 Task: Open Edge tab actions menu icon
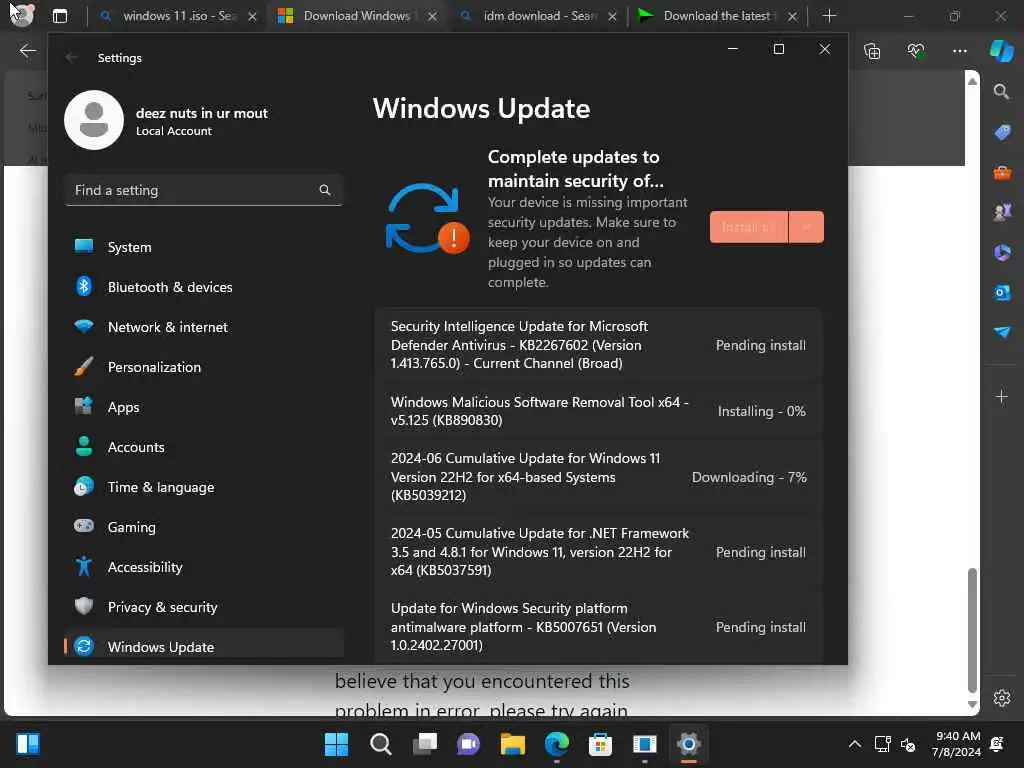[x=59, y=16]
